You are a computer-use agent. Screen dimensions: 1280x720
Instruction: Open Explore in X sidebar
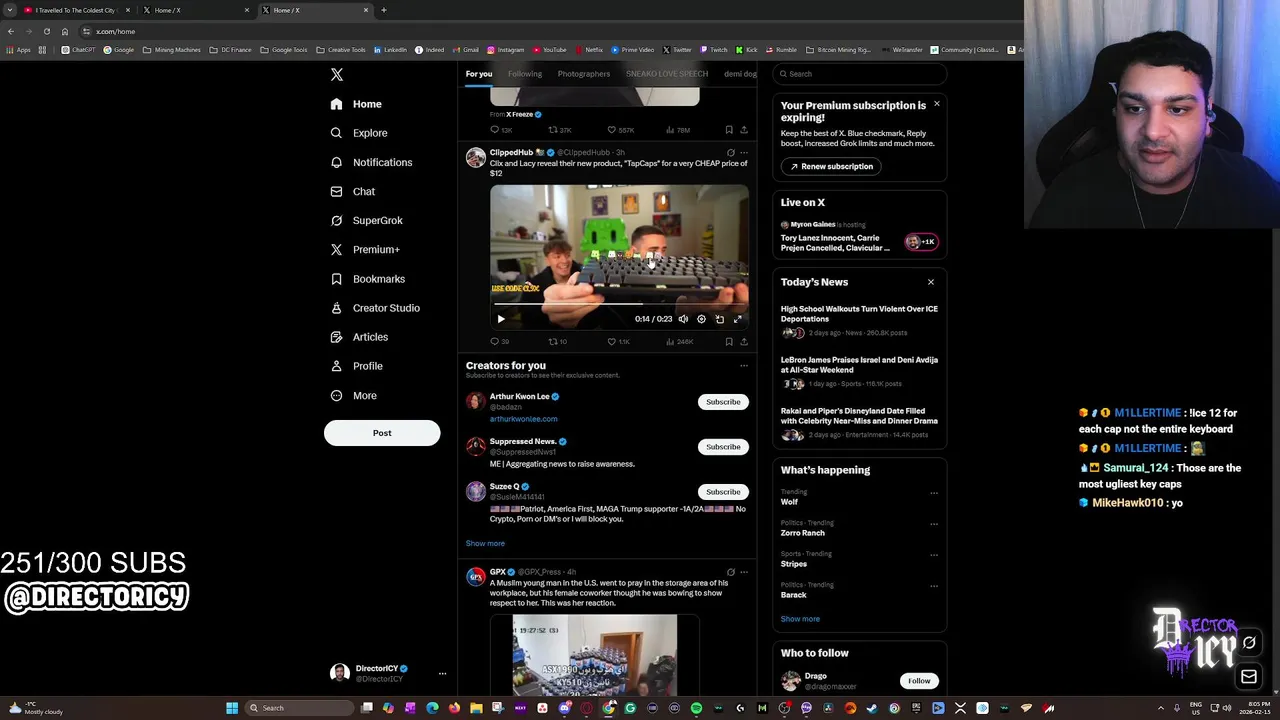click(x=358, y=133)
